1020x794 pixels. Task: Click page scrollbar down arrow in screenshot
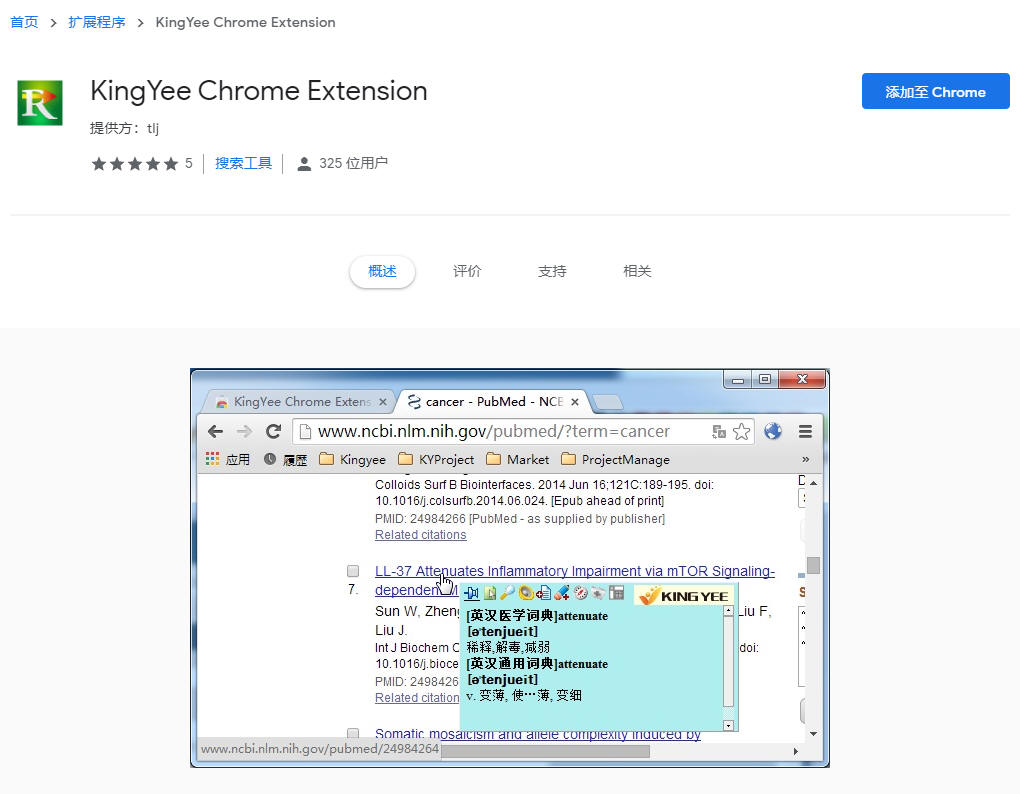(814, 734)
